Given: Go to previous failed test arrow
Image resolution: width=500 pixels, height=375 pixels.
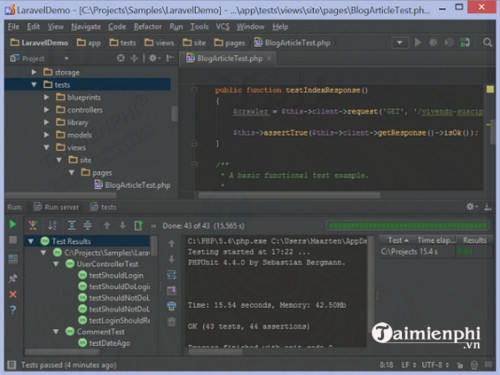Looking at the screenshot, I should tap(107, 226).
